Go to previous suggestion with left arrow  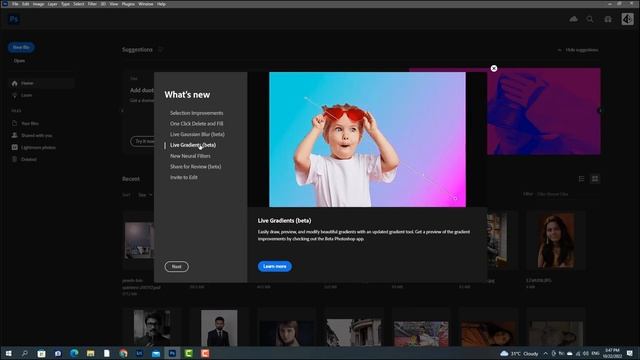[122, 111]
